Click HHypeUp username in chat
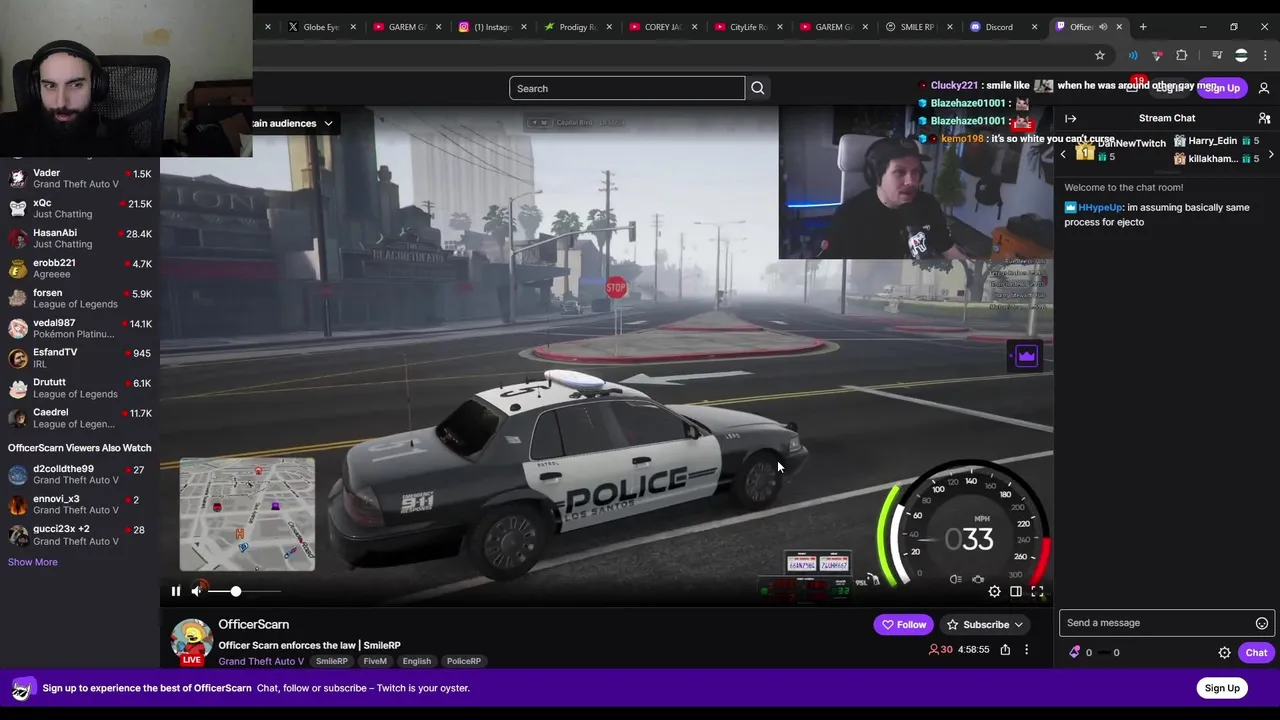The height and width of the screenshot is (720, 1280). coord(1100,207)
